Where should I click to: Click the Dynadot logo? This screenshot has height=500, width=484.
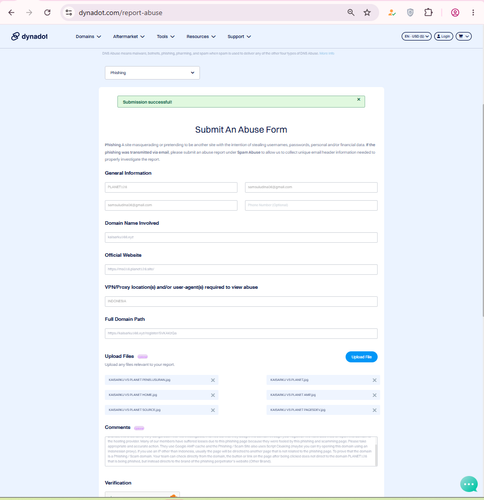point(29,36)
